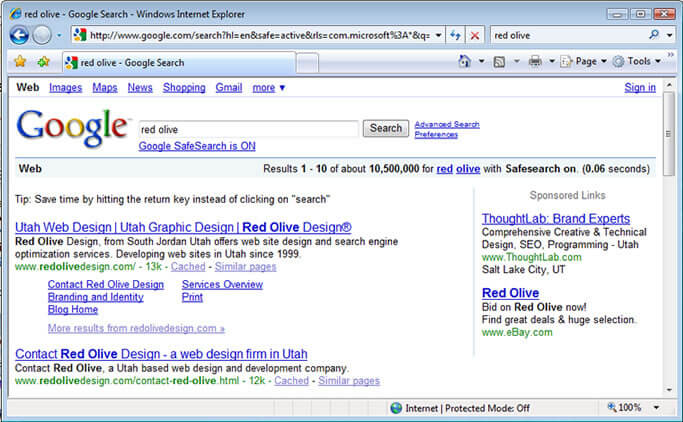Click in the Google search input field
This screenshot has height=422, width=683.
pos(248,129)
